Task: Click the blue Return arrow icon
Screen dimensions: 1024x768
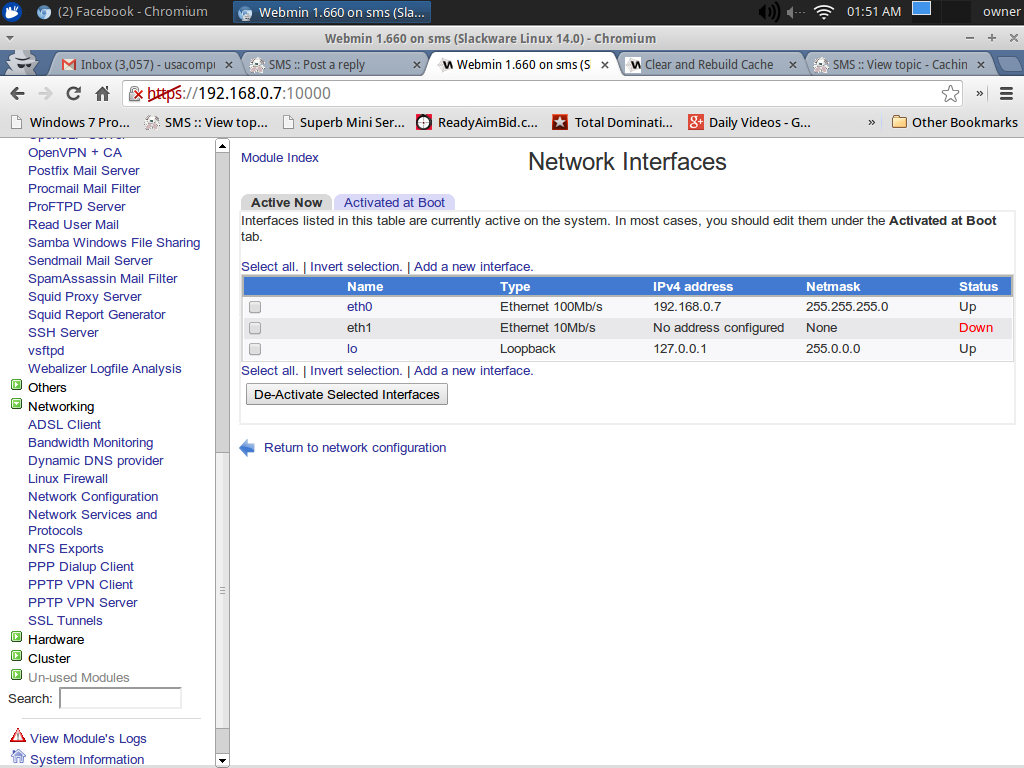Action: [248, 448]
